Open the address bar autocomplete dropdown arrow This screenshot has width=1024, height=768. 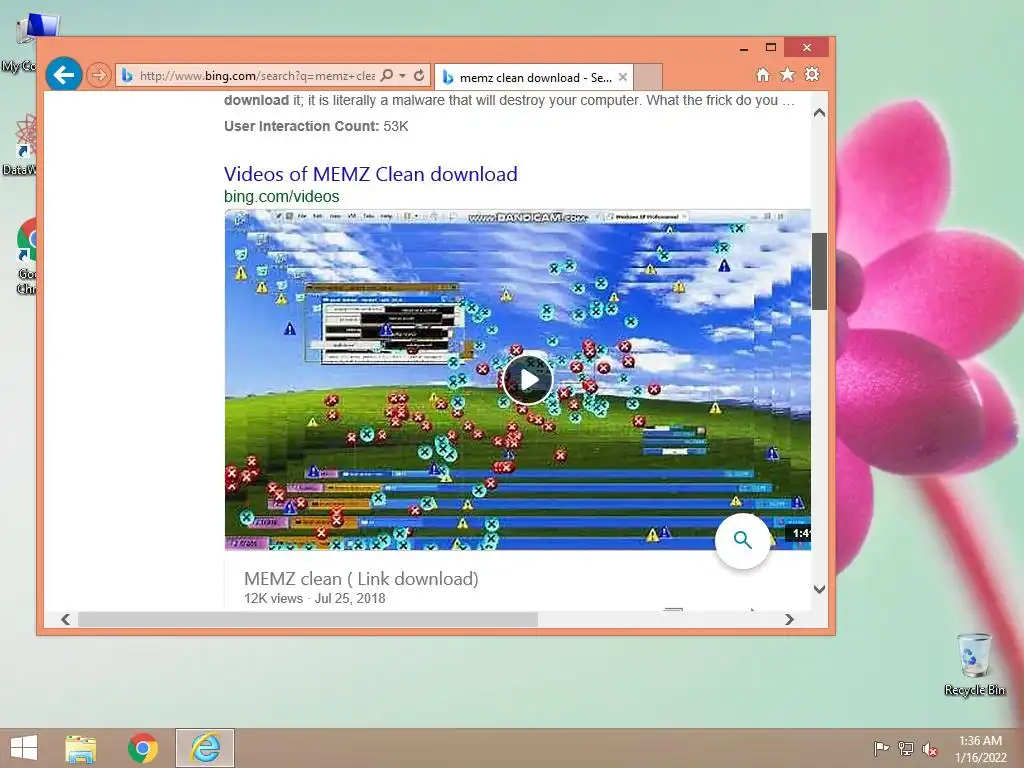pyautogui.click(x=403, y=76)
